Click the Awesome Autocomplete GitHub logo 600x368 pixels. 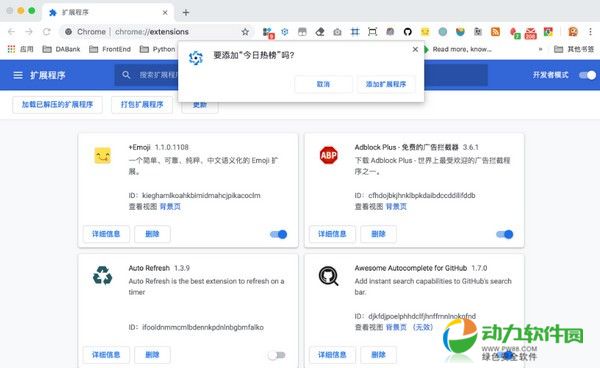point(329,276)
